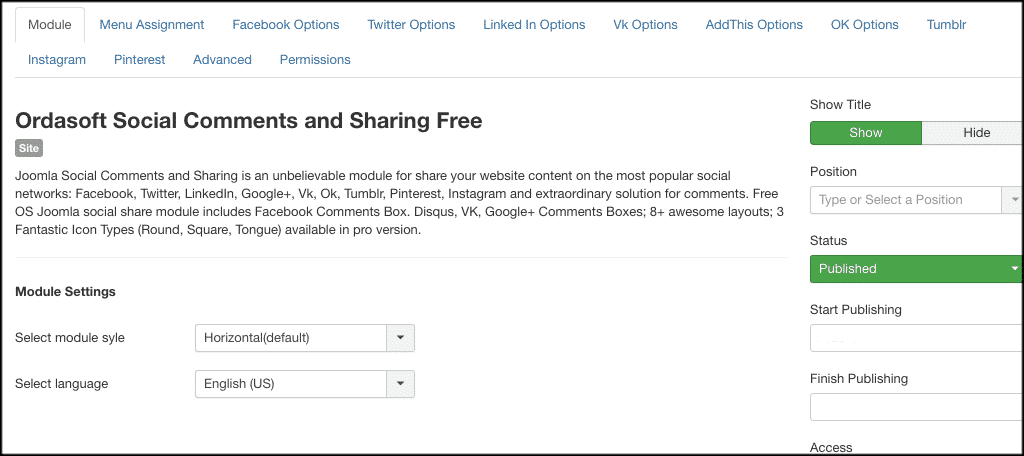The image size is (1024, 456).
Task: Set Show Title to Show
Action: 865,133
